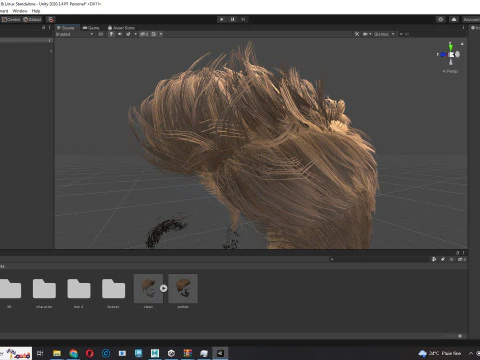Toggle hidden packages visibility in Project

click(x=462, y=259)
